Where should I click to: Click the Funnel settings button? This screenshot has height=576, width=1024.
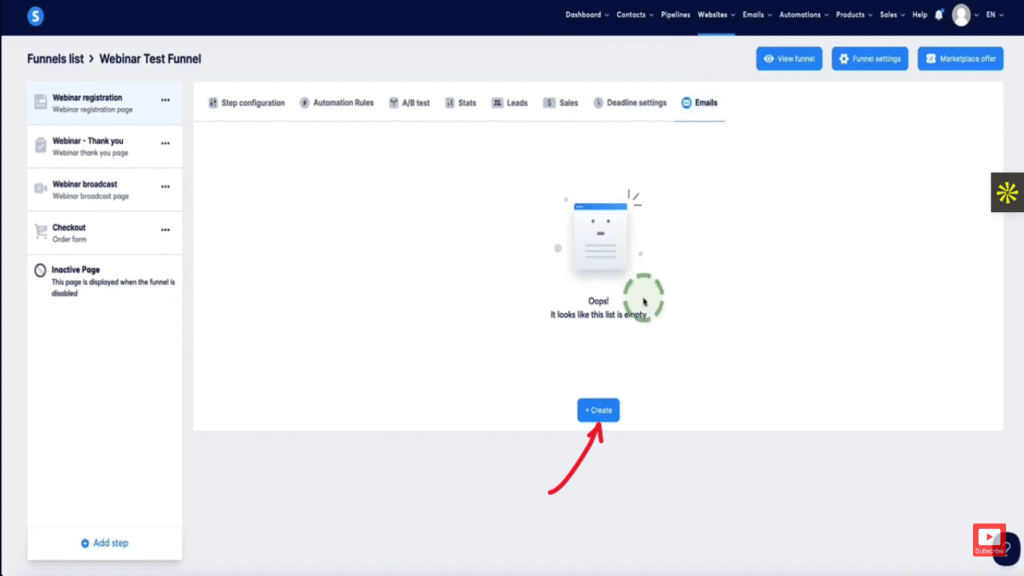[869, 59]
